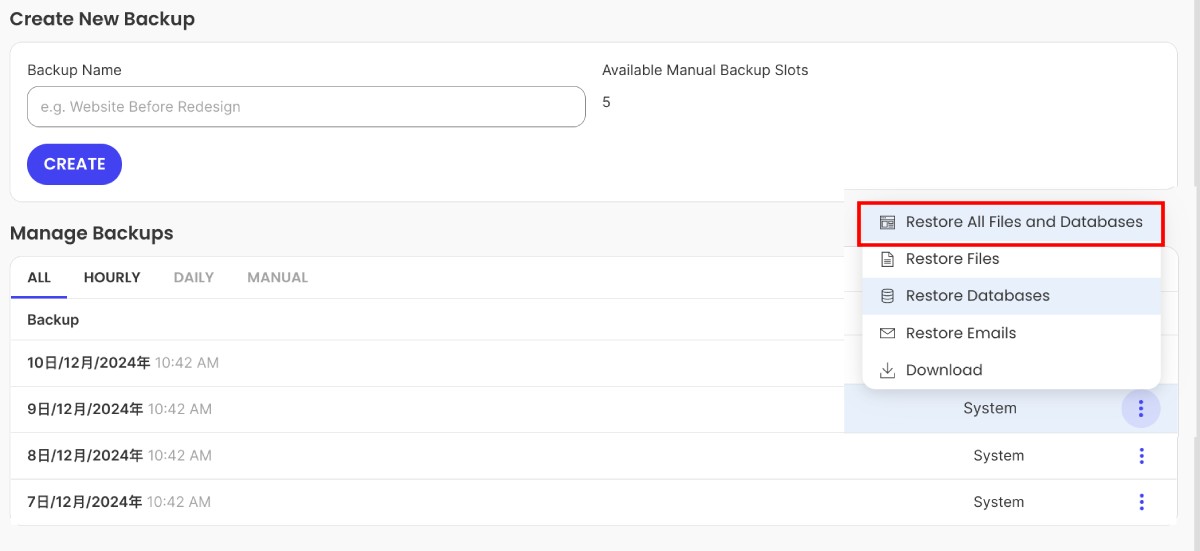The height and width of the screenshot is (551, 1200).
Task: Open the actions menu for 8日/12月/2024年 backup
Action: pyautogui.click(x=1141, y=456)
